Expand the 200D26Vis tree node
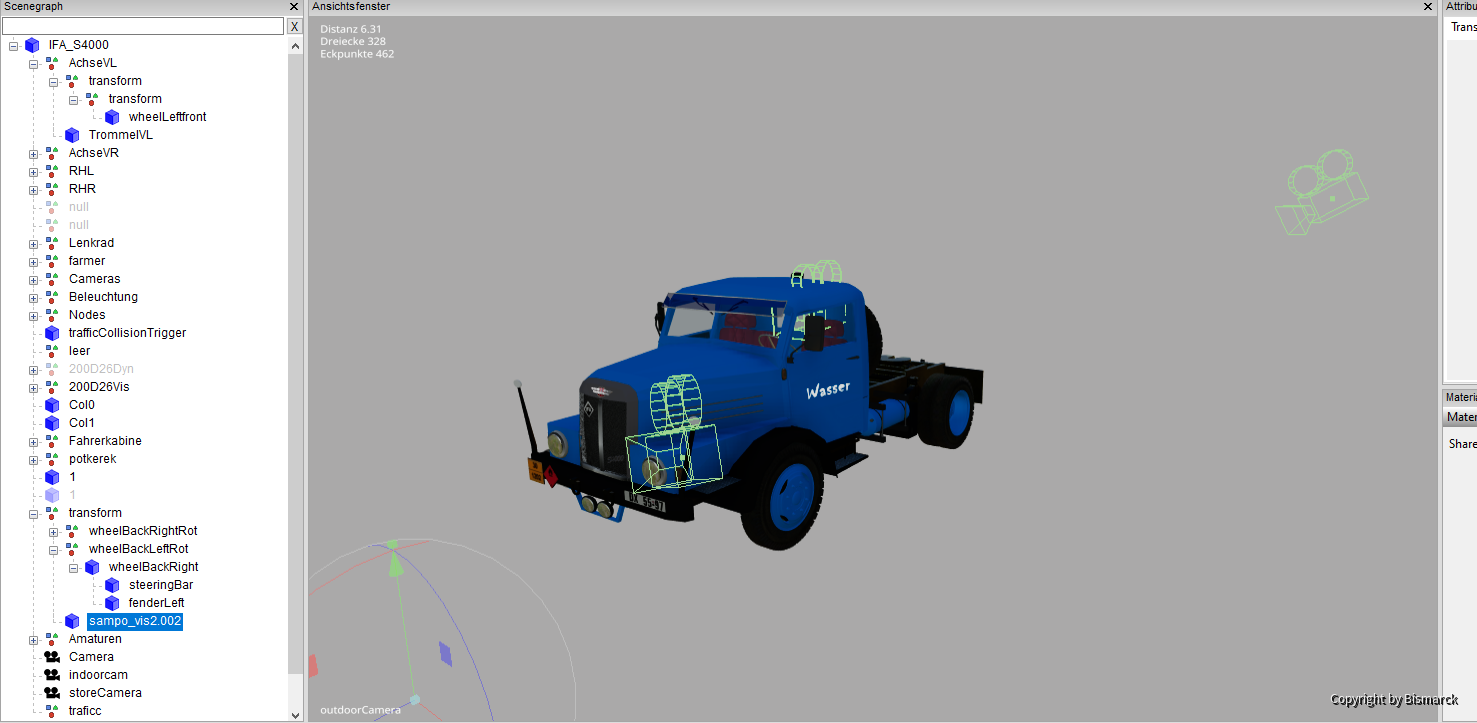Image resolution: width=1477 pixels, height=723 pixels. 34,387
